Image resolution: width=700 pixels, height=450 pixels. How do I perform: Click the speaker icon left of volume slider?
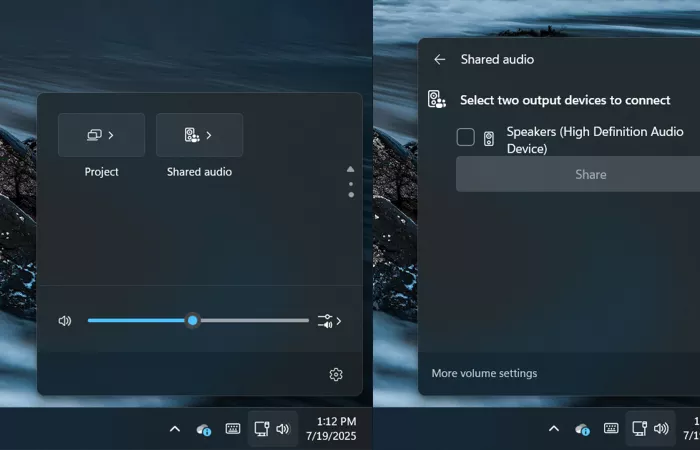[x=65, y=321]
